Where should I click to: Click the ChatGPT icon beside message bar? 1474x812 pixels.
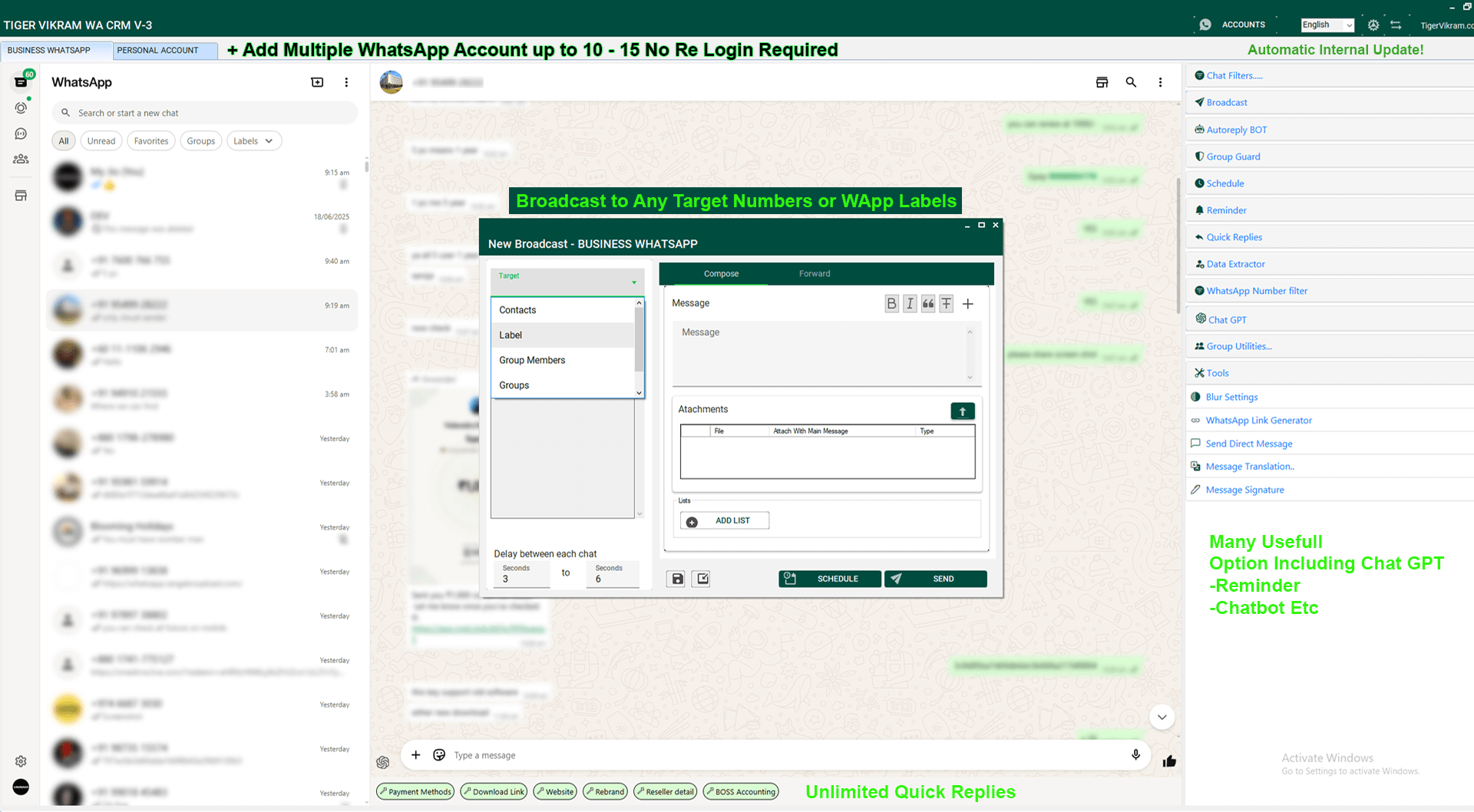click(383, 762)
